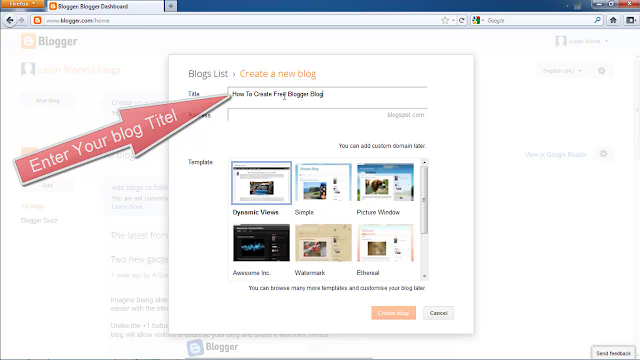640x360 pixels.
Task: Open the Justin World account dropdown
Action: tap(607, 41)
